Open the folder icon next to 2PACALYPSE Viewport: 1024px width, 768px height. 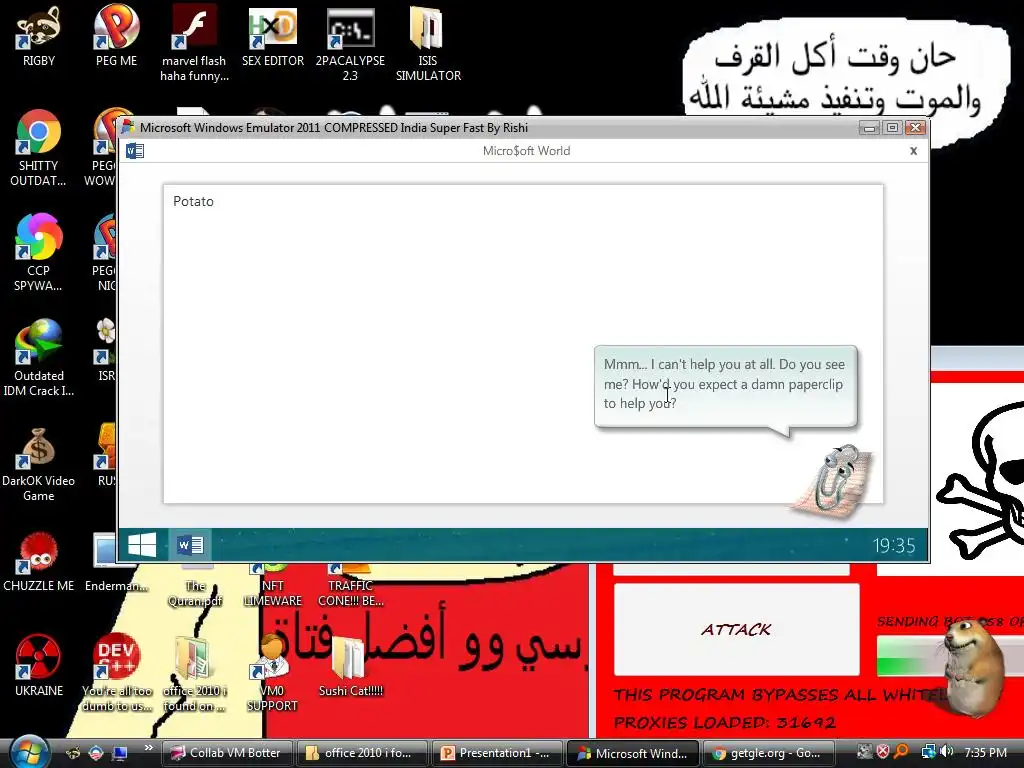click(428, 43)
